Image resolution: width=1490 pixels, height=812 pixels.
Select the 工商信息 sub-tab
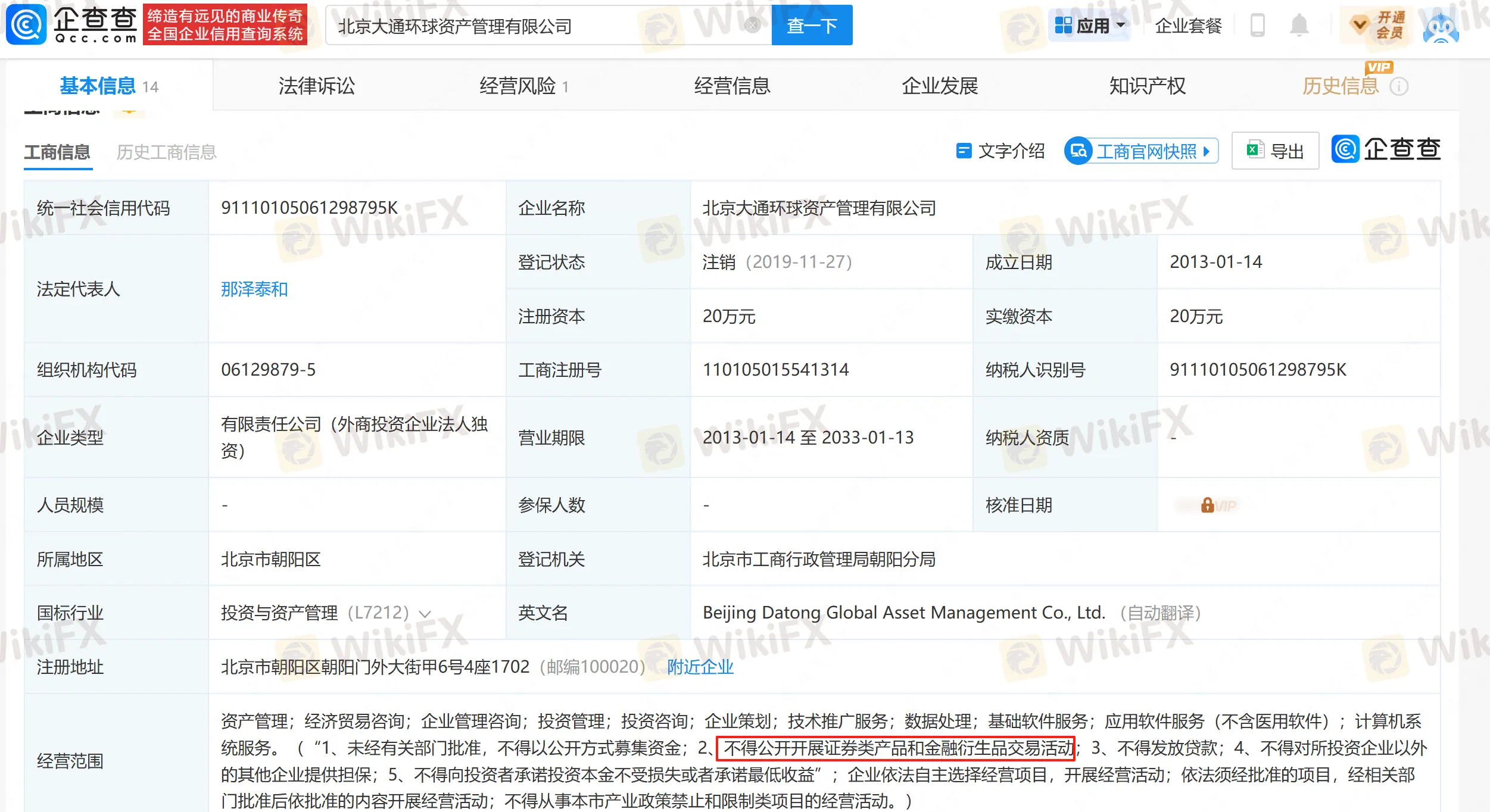coord(57,152)
